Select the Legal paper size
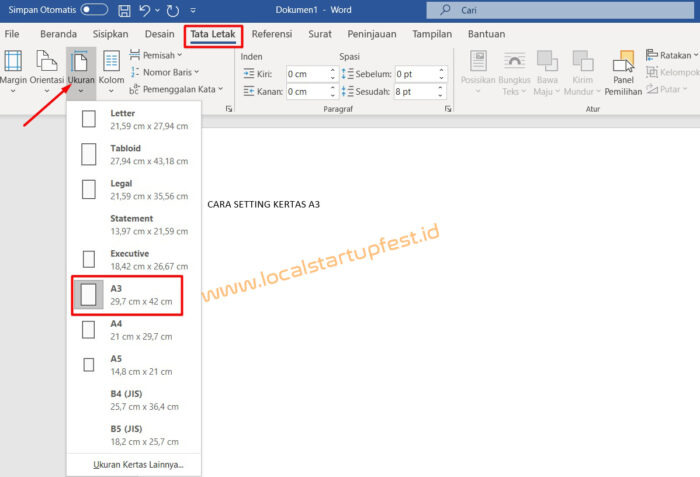Viewport: 700px width, 477px height. 134,189
